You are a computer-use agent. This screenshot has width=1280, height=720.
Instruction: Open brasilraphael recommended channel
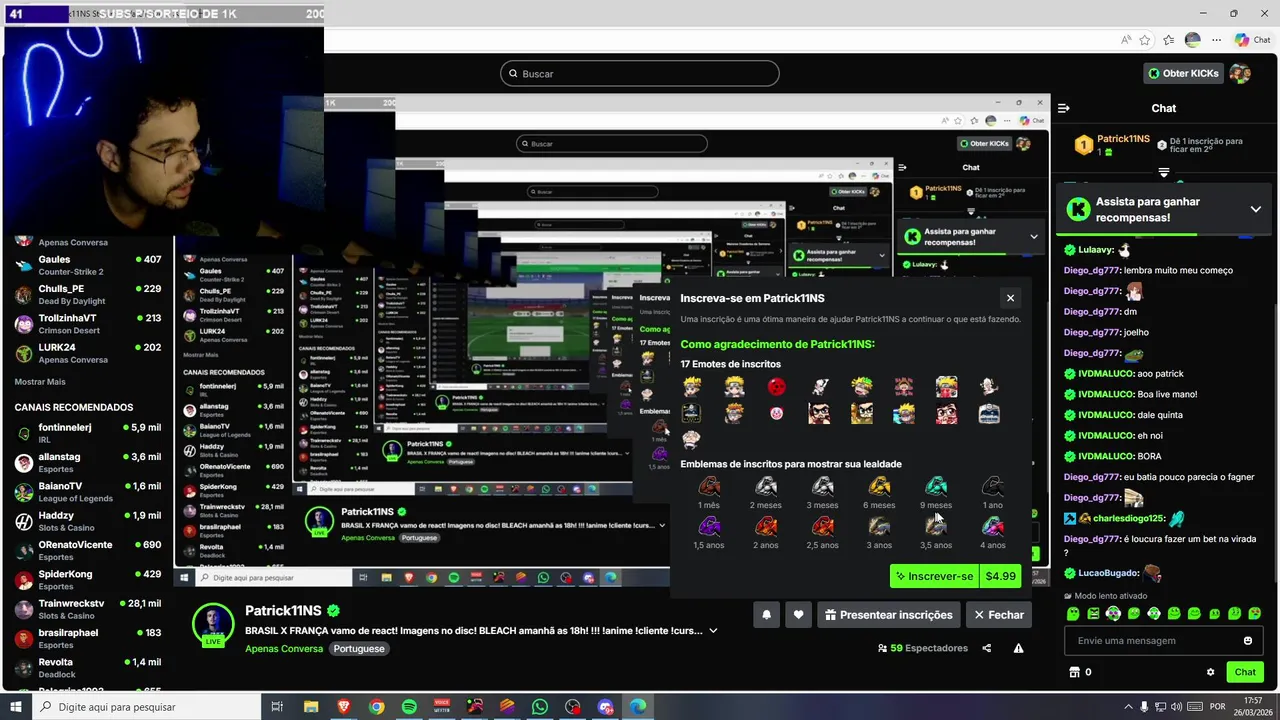88,638
